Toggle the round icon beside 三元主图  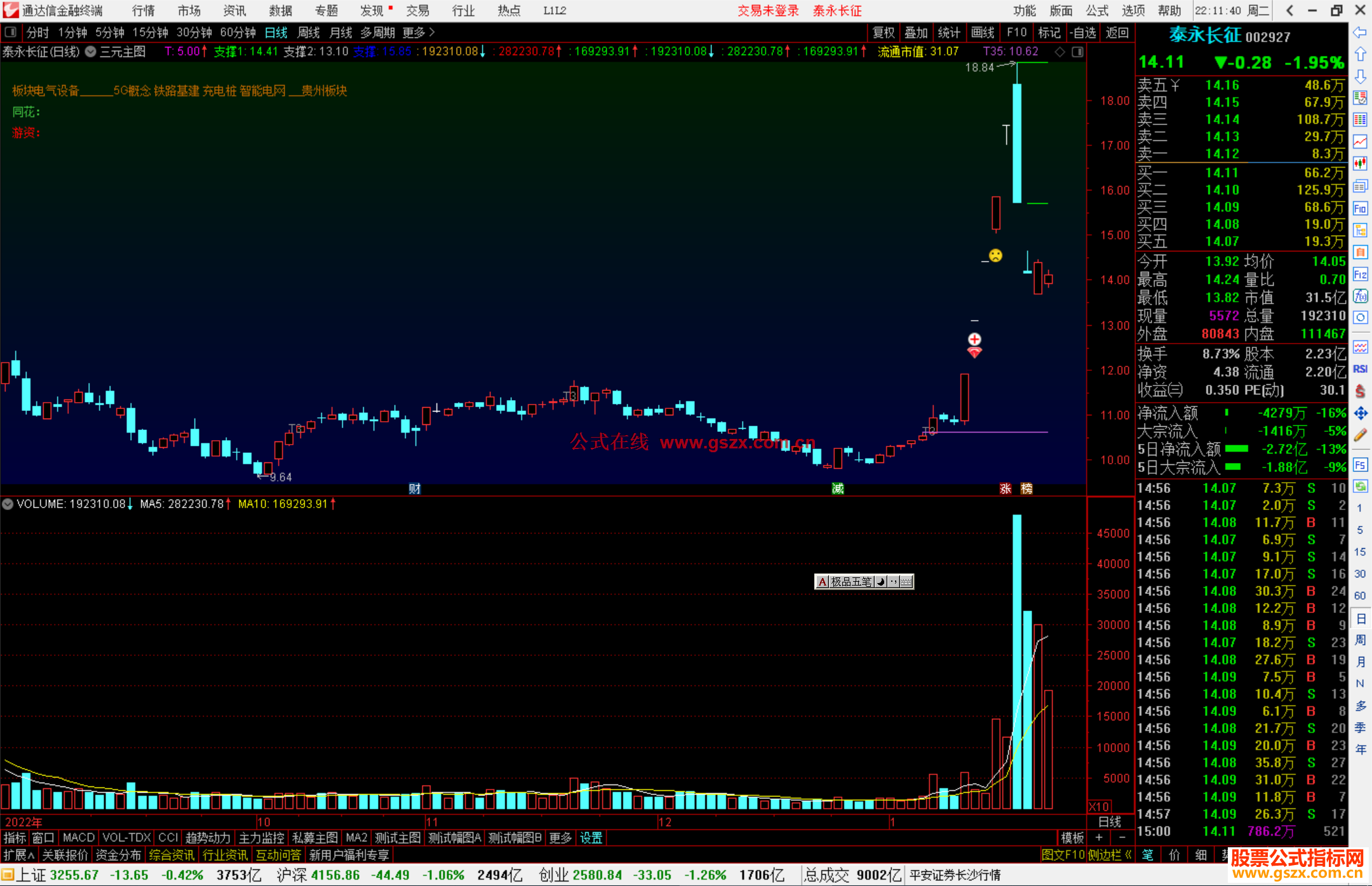(x=91, y=52)
